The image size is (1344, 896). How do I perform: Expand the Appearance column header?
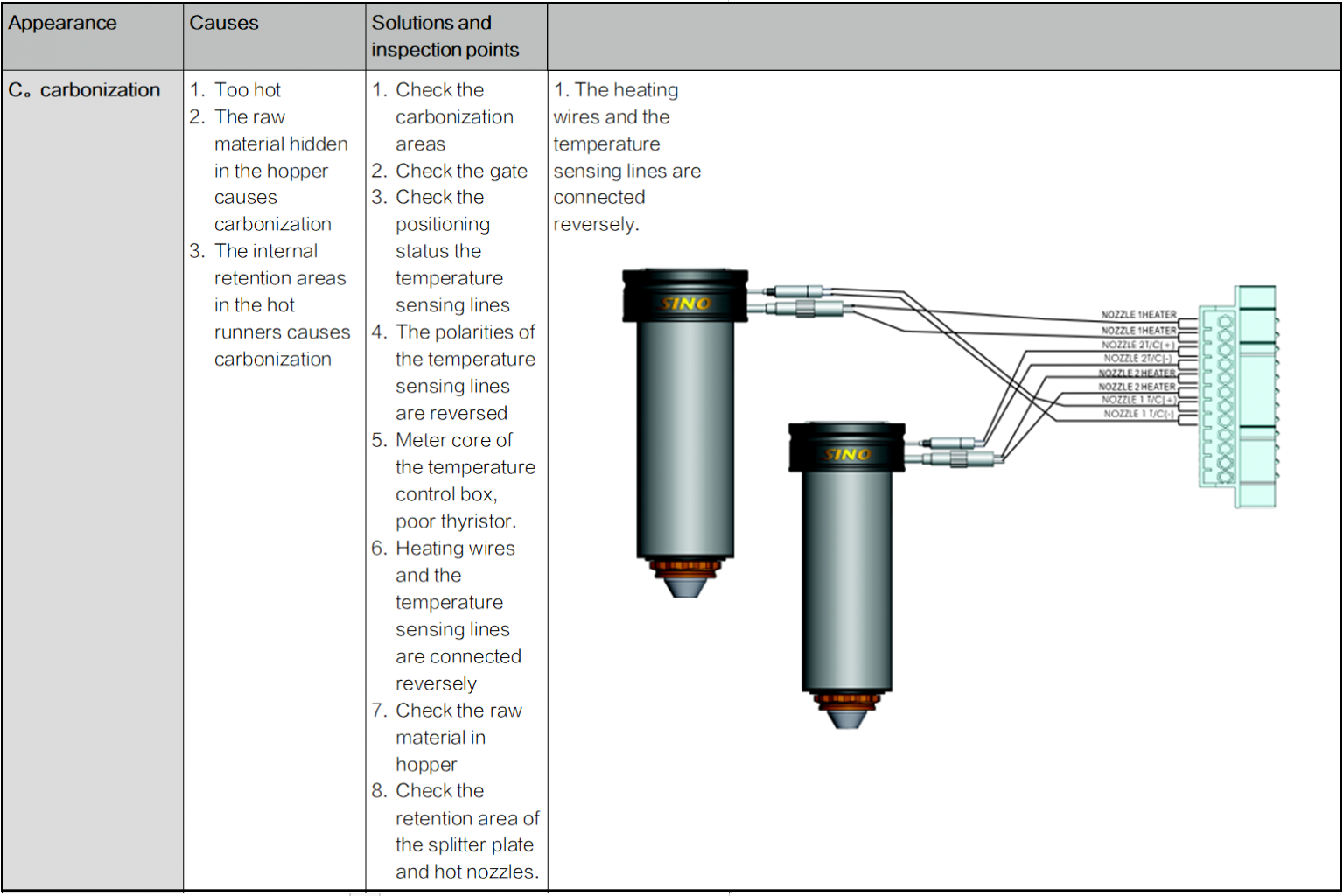61,23
